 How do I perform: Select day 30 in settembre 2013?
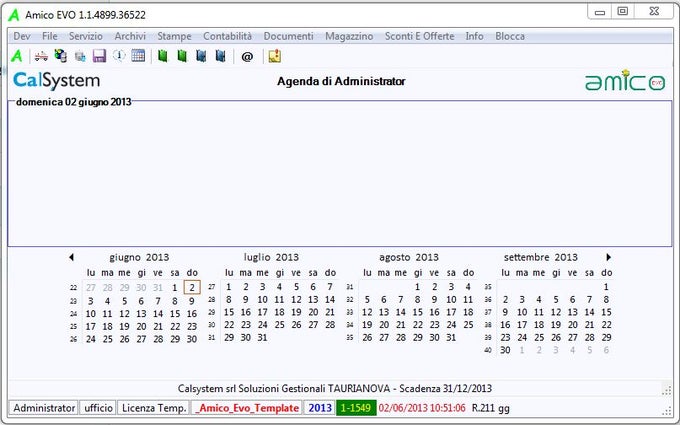(505, 350)
